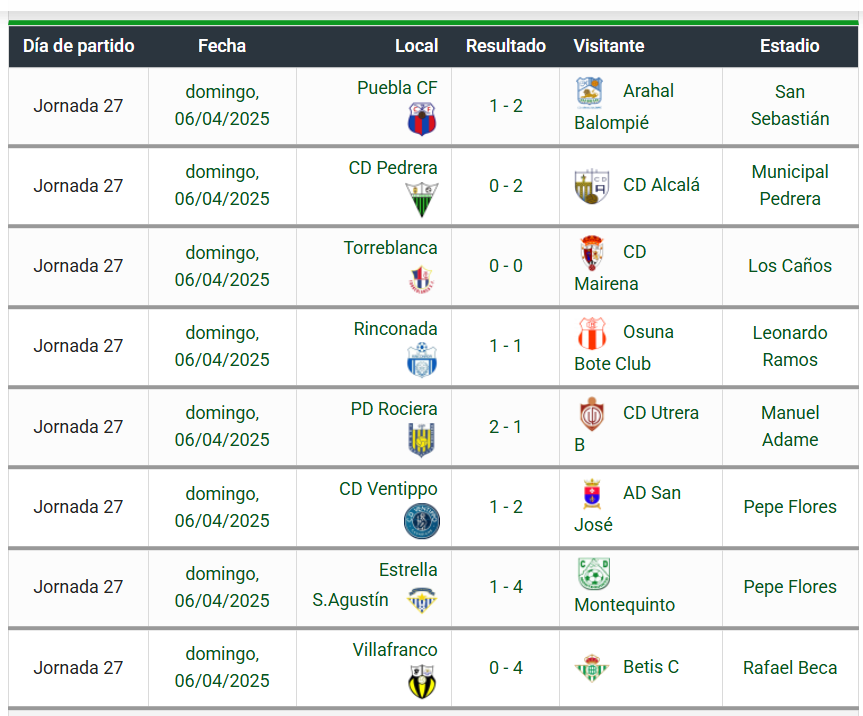Viewport: 863px width, 716px height.
Task: Open the AD San José team link
Action: click(627, 508)
